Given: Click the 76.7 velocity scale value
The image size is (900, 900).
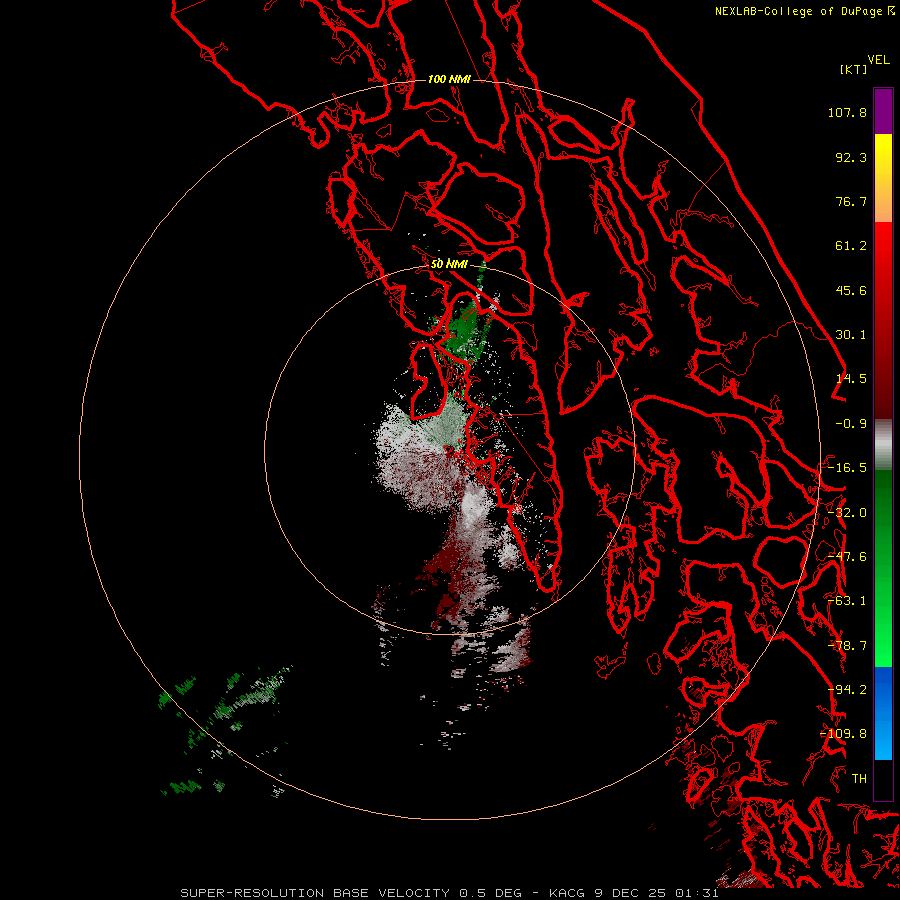Looking at the screenshot, I should (851, 201).
